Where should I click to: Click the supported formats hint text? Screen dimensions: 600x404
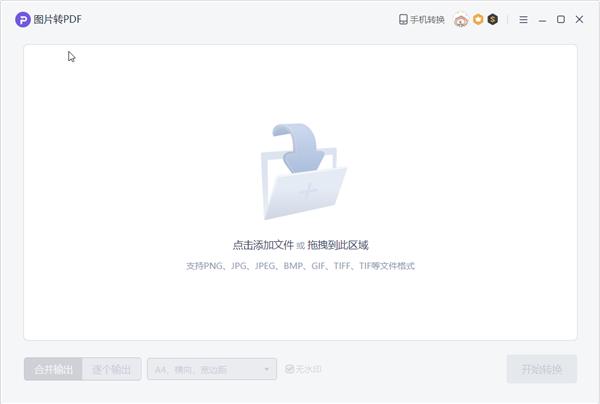(x=300, y=266)
